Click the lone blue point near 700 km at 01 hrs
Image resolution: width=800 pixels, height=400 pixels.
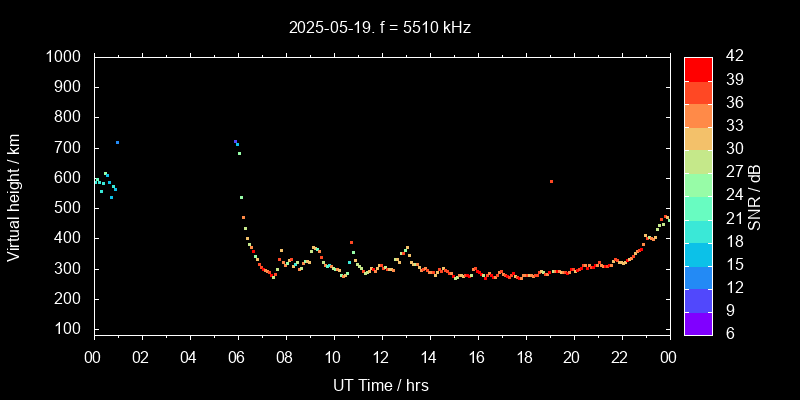coord(117,142)
